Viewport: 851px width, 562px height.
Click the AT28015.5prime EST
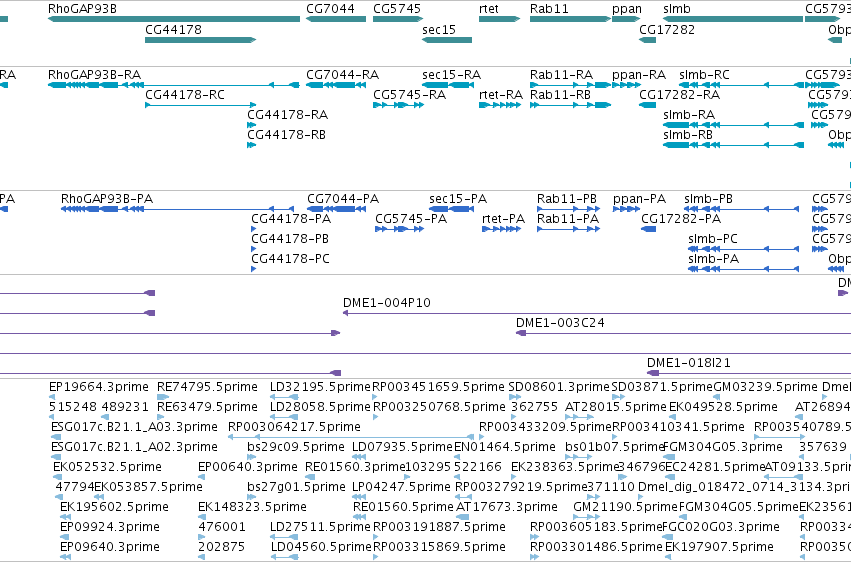tap(579, 417)
